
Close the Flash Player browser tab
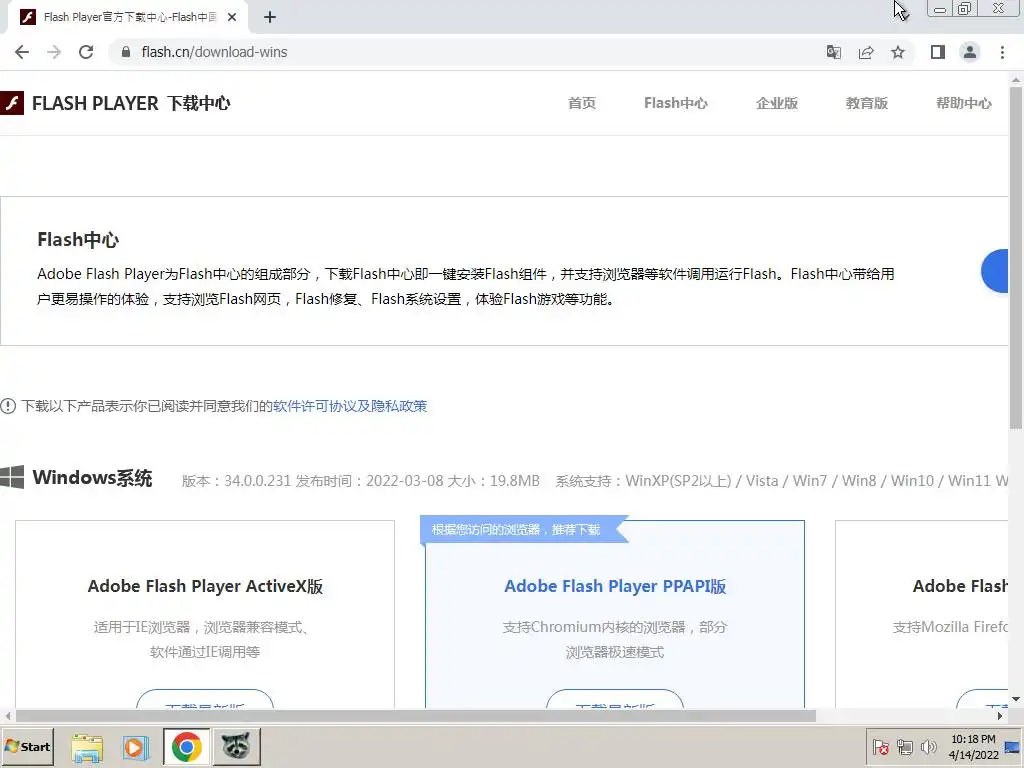point(232,18)
